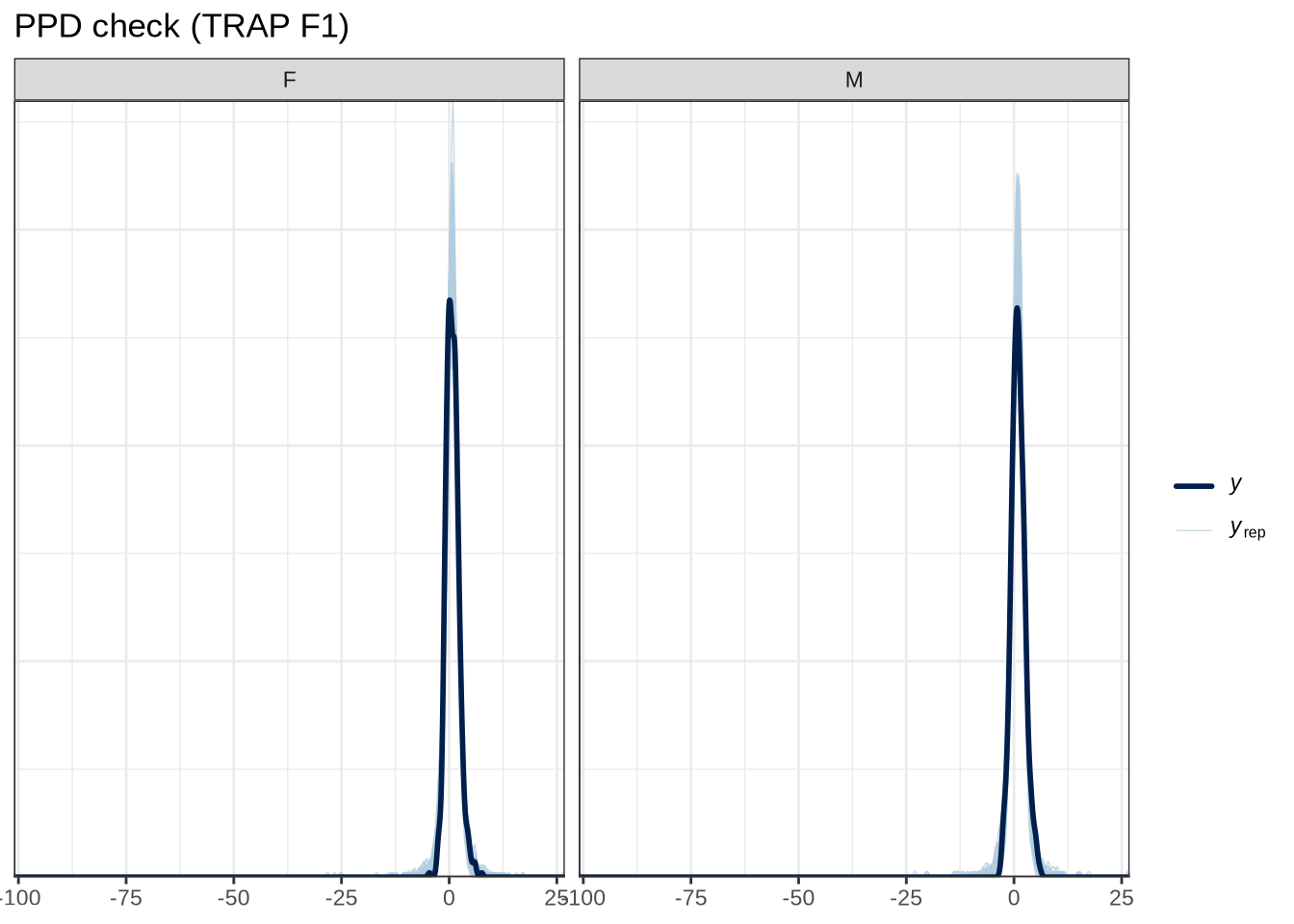Click the light blue y rep legend key
The height and width of the screenshot is (924, 1294).
[x=1194, y=530]
